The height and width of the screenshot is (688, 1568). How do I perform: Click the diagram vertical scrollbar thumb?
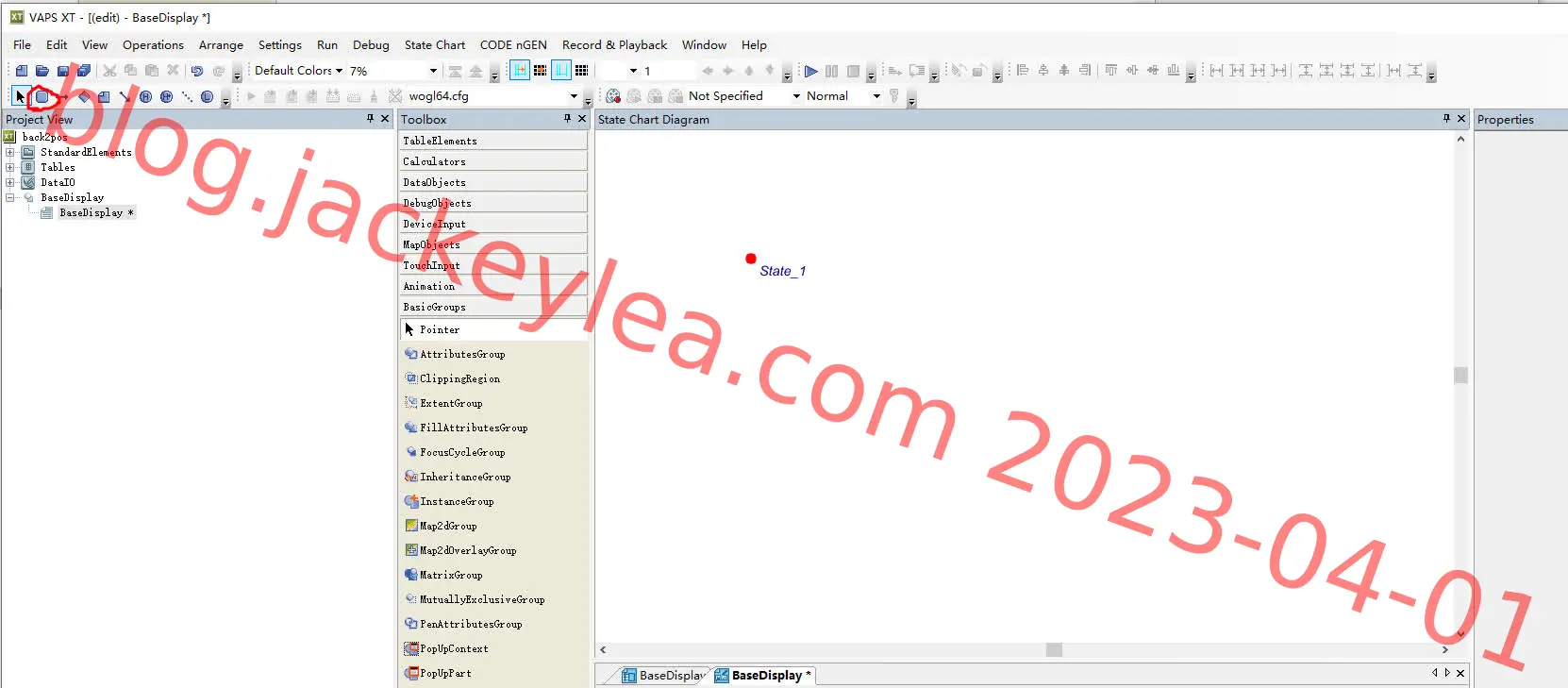1460,376
